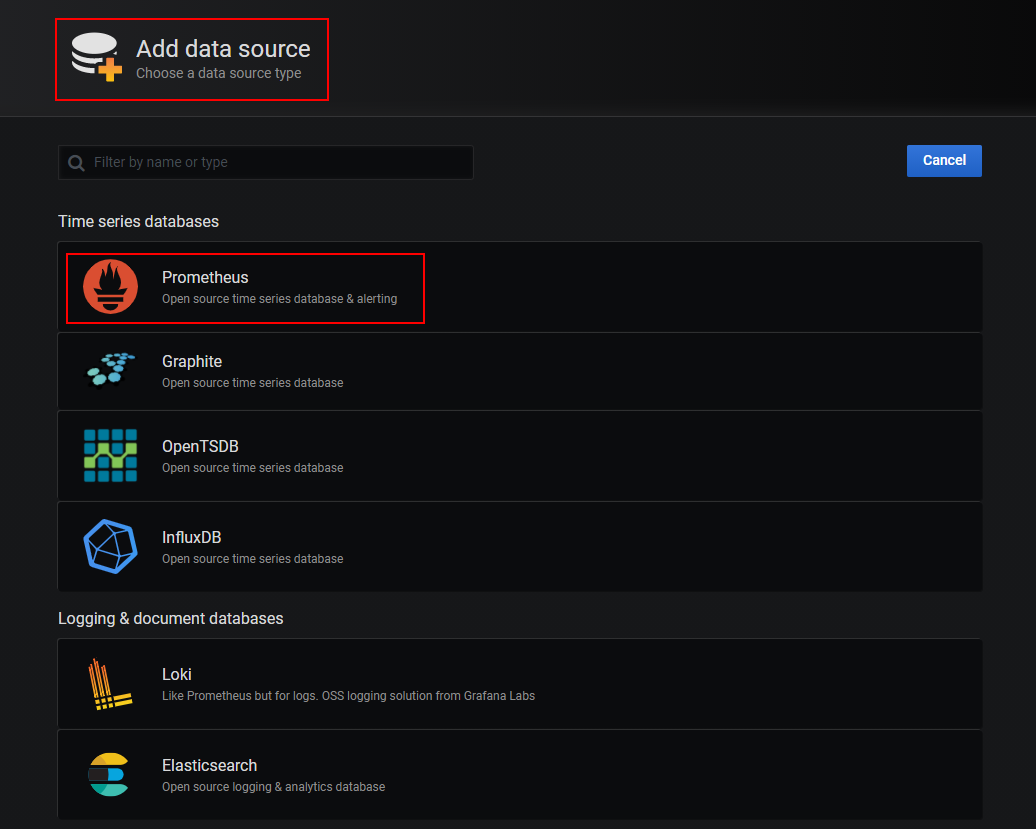Click the OpenTSDB grid logo icon

110,455
